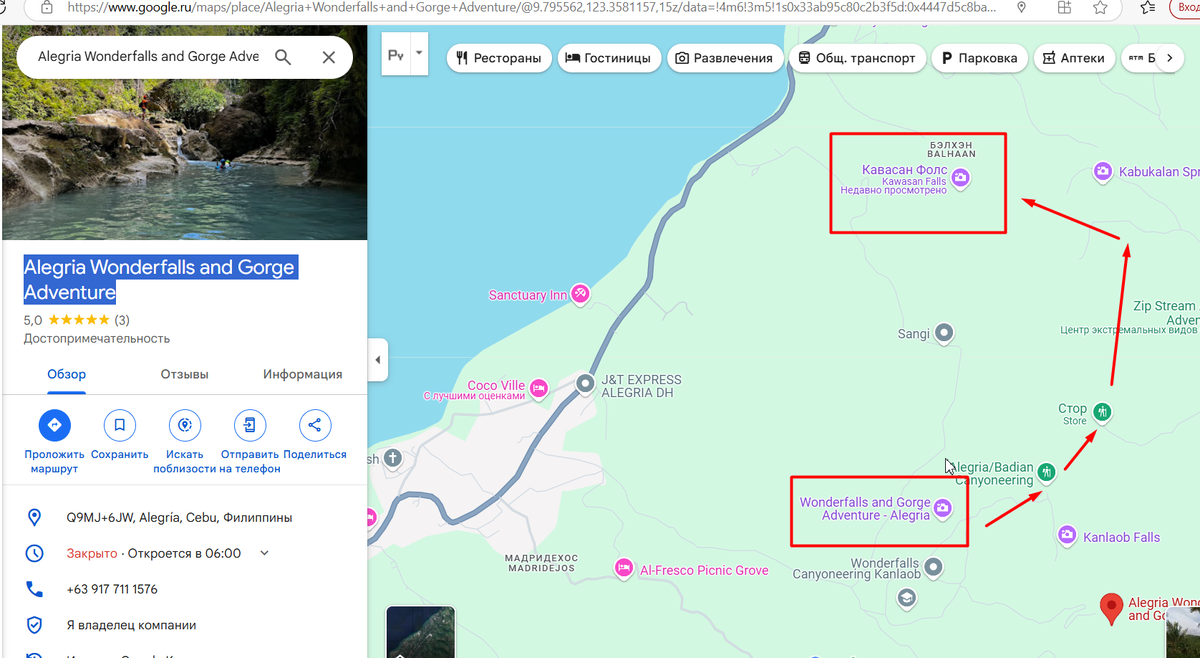This screenshot has height=658, width=1200.
Task: Click the 5,0 star rating
Action: pyautogui.click(x=67, y=320)
